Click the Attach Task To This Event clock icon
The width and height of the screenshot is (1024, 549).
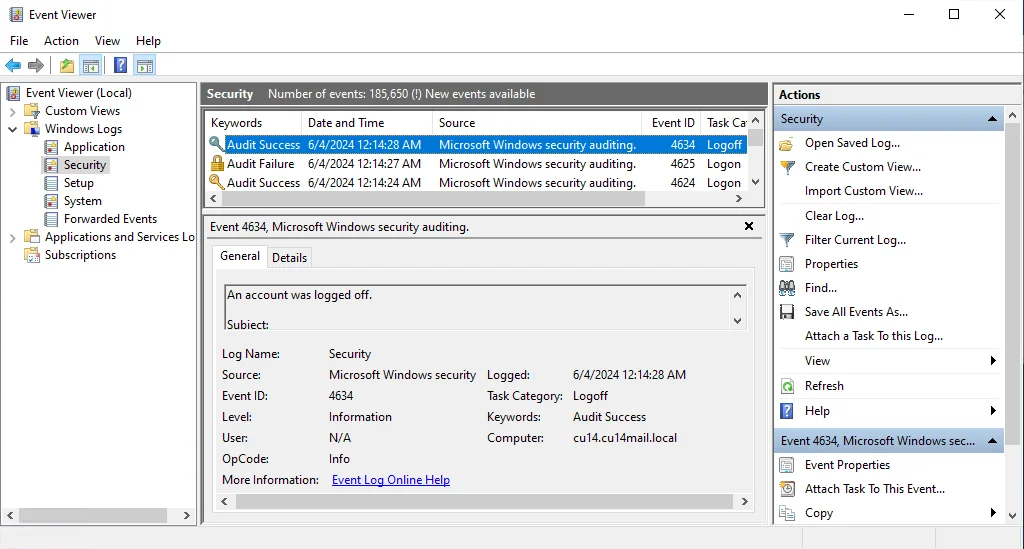point(788,489)
